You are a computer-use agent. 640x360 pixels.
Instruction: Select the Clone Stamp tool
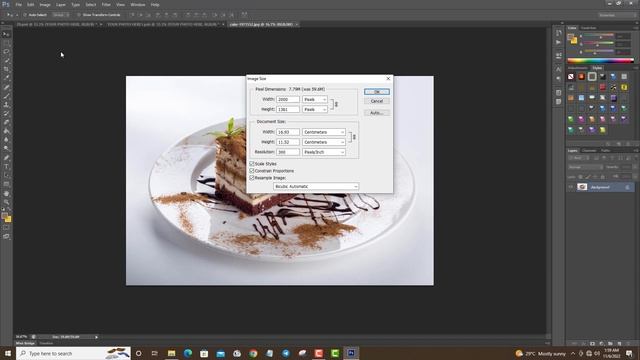tap(6, 105)
